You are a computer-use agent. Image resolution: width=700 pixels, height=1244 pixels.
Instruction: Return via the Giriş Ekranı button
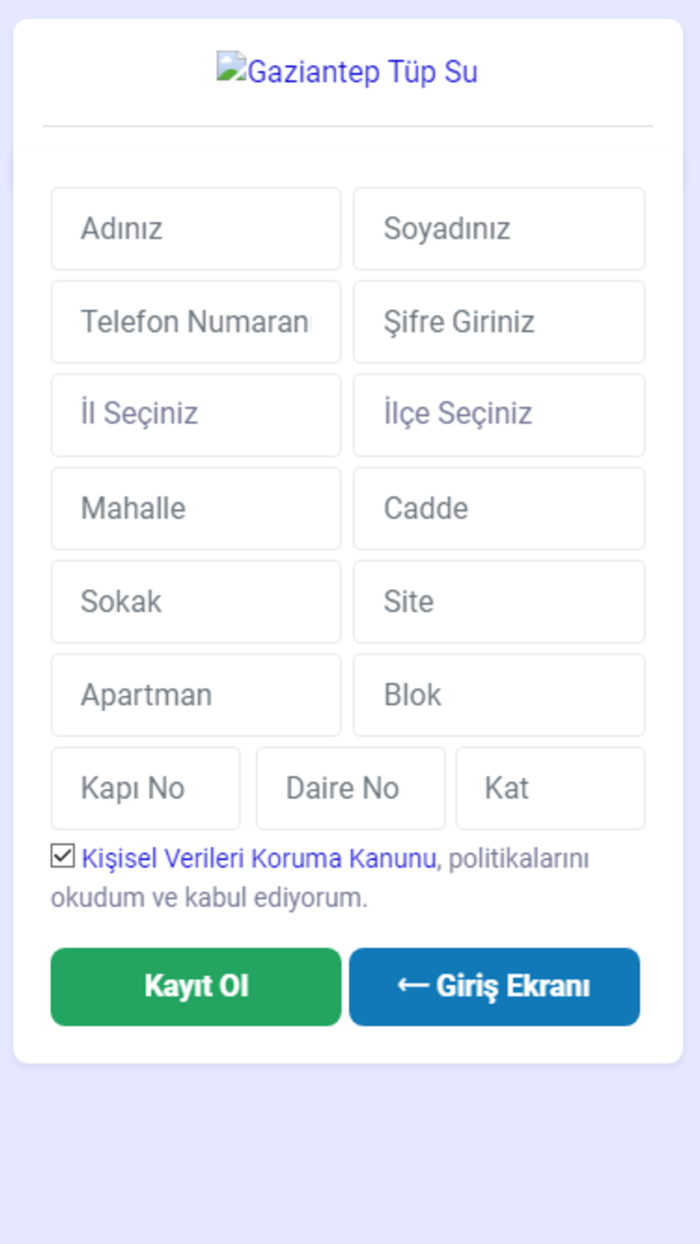(494, 986)
